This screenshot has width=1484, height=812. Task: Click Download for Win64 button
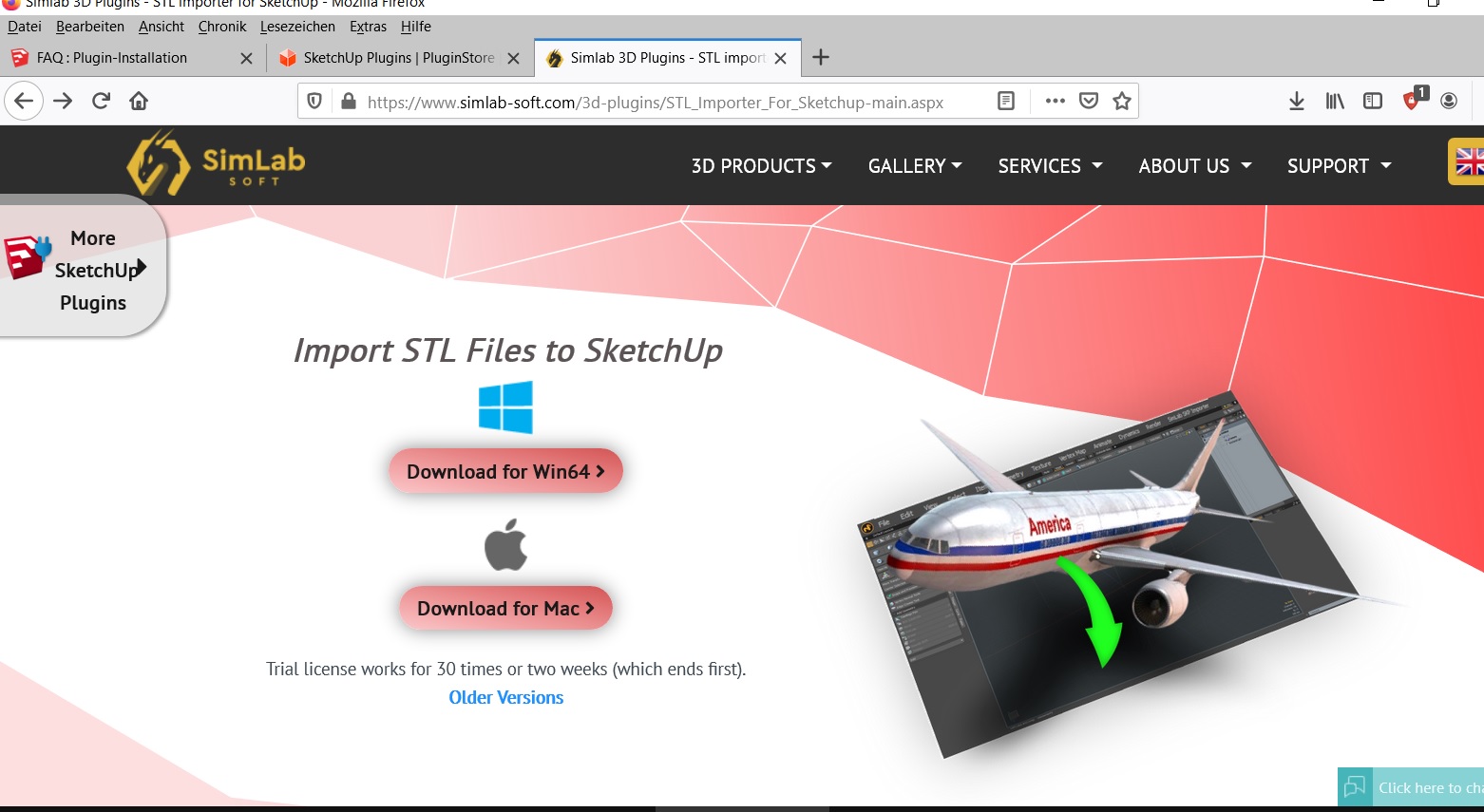click(x=505, y=471)
